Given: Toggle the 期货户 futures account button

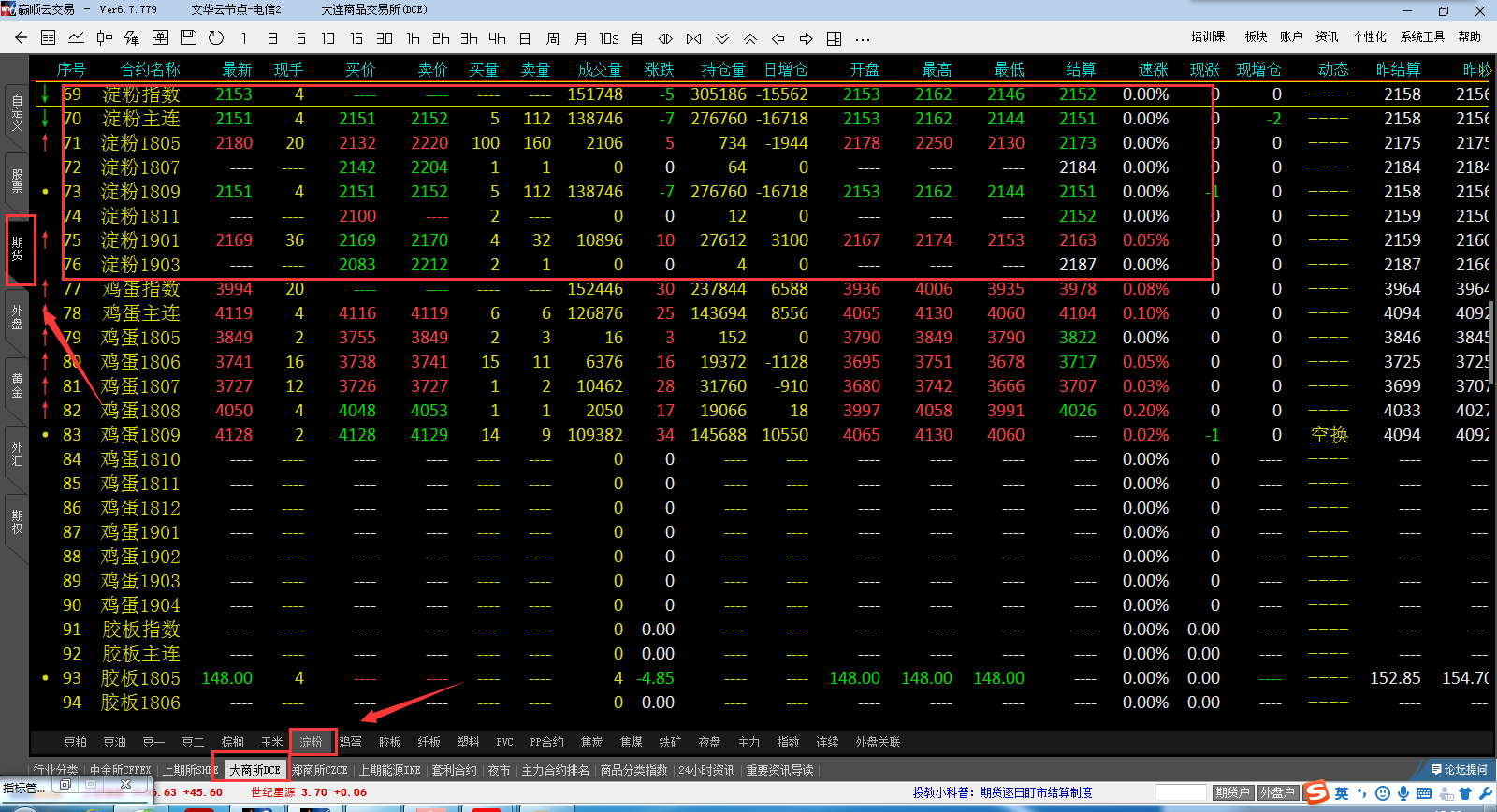Looking at the screenshot, I should [1232, 792].
